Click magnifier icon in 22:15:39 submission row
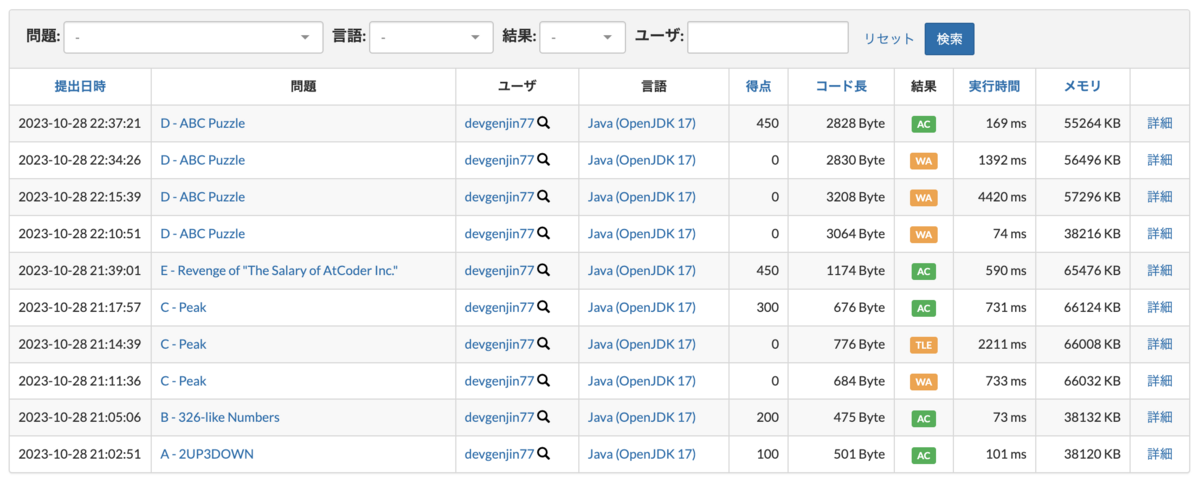The width and height of the screenshot is (1200, 483). coord(544,197)
